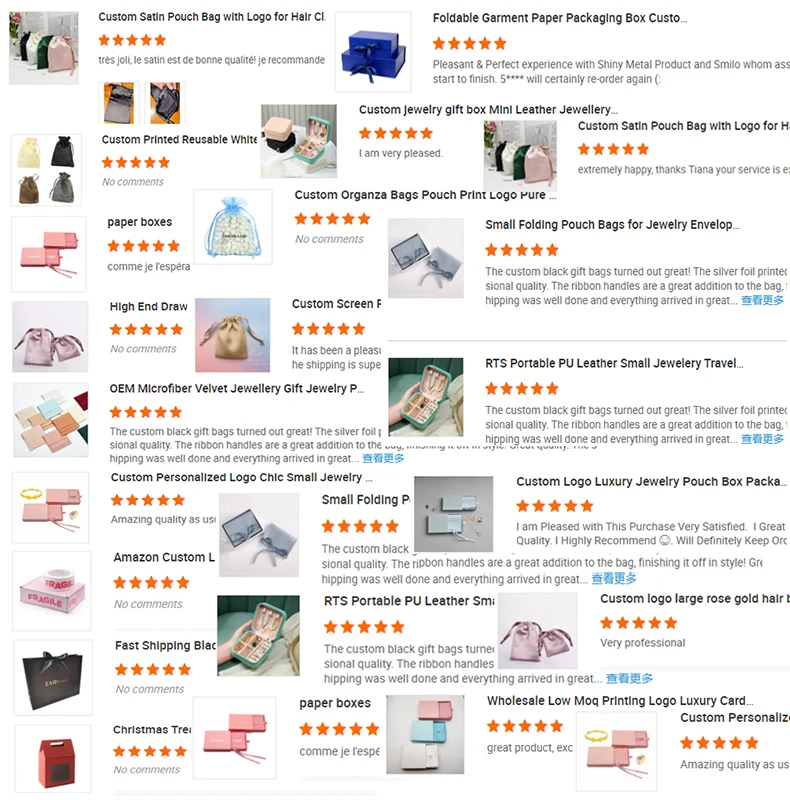Viewport: 790px width, 800px height.
Task: Open Custom Jewelry gift box Mini Leather title
Action: (x=488, y=110)
